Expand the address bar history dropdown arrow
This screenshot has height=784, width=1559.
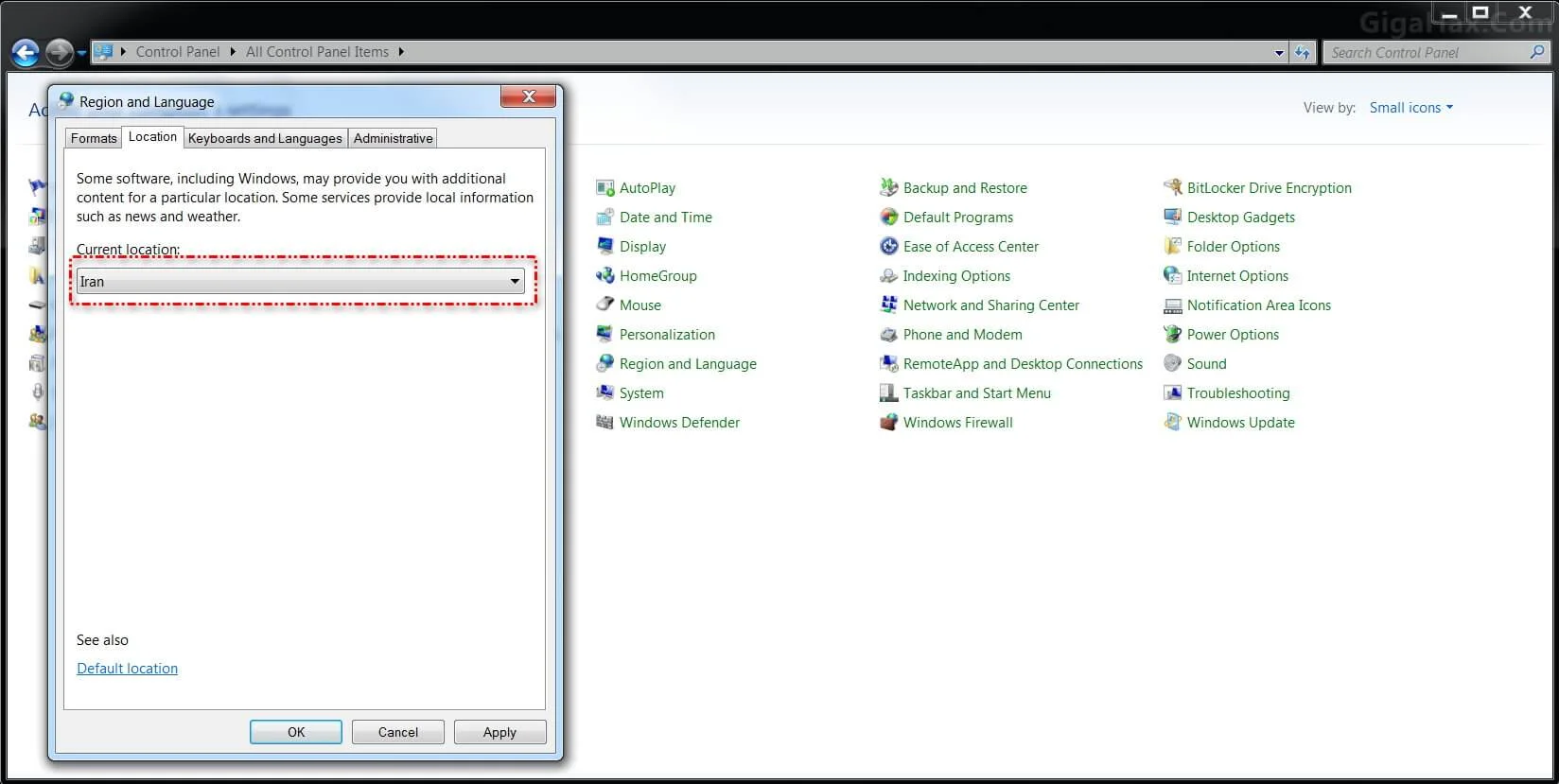tap(1279, 53)
